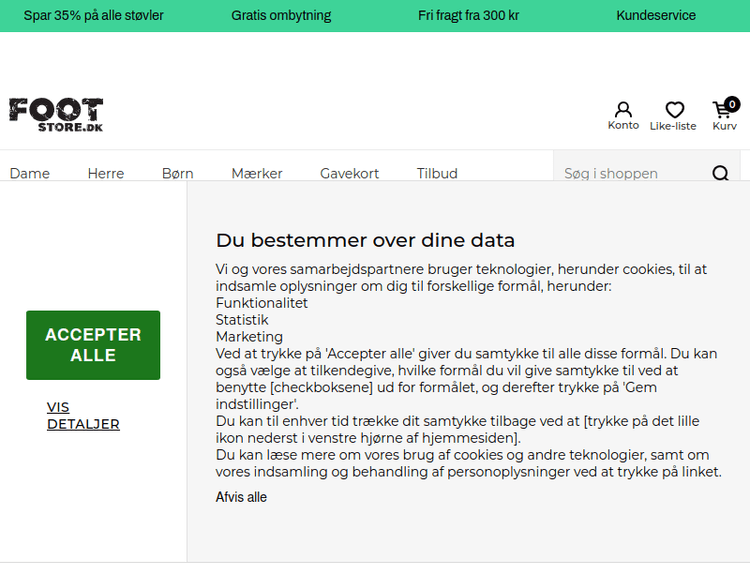Viewport: 750px width, 563px height.
Task: Select the Børn menu item
Action: [x=178, y=174]
